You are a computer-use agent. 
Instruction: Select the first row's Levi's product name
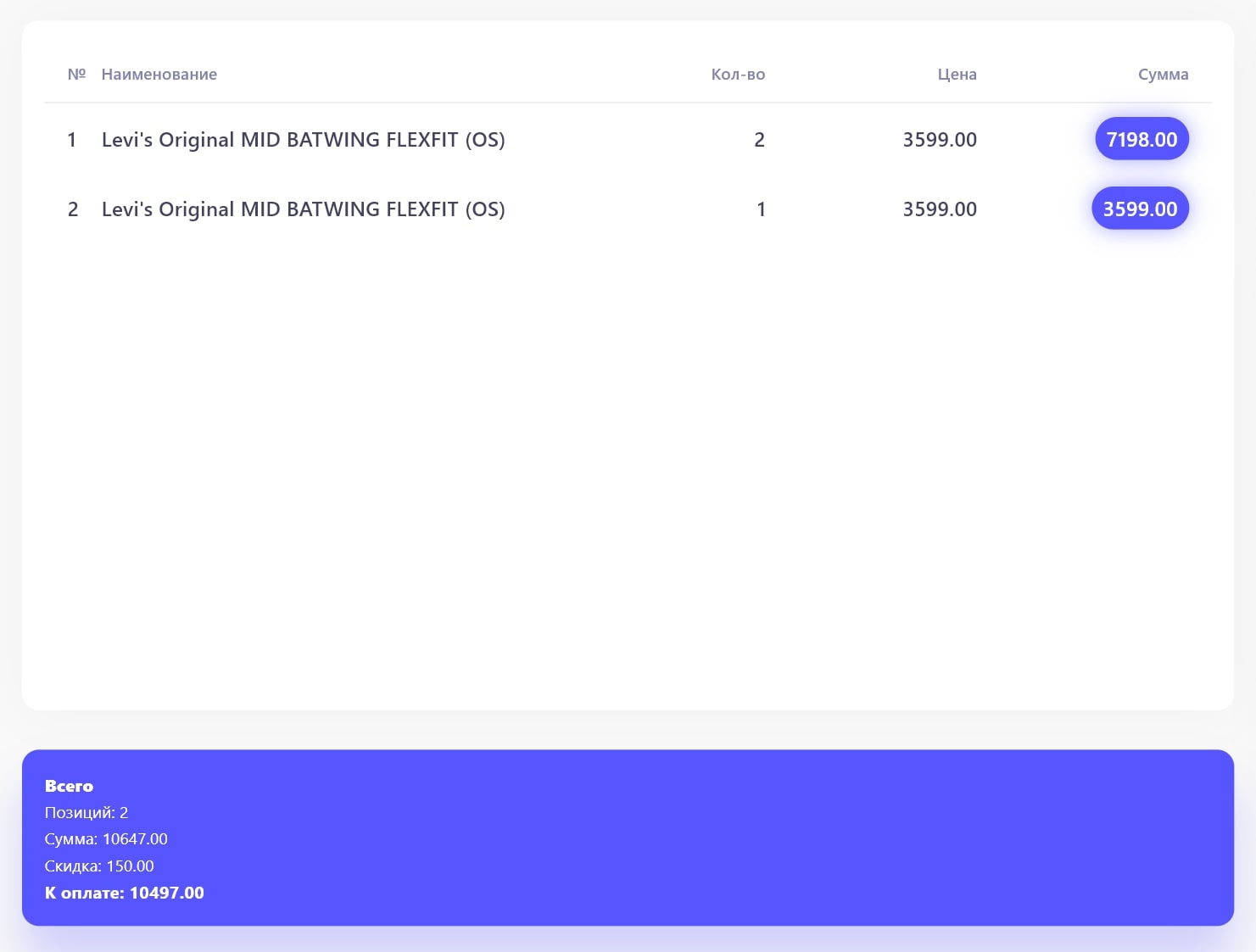303,140
